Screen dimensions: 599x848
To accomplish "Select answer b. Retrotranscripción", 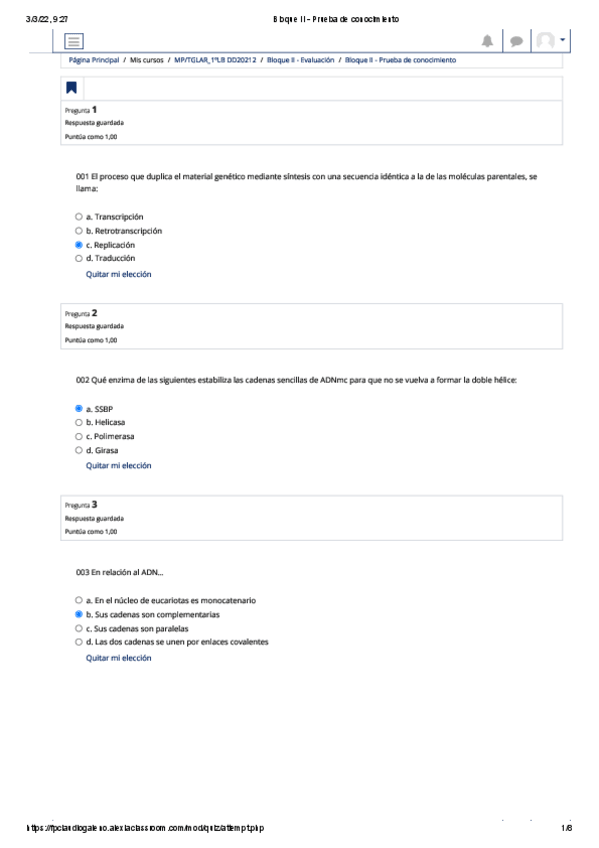I will point(79,231).
